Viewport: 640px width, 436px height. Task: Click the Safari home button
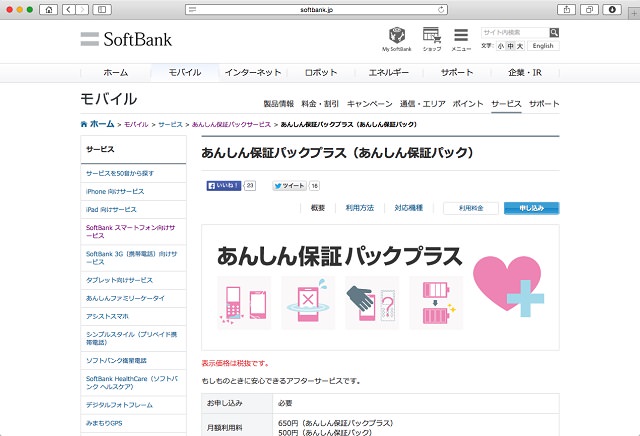pos(49,9)
